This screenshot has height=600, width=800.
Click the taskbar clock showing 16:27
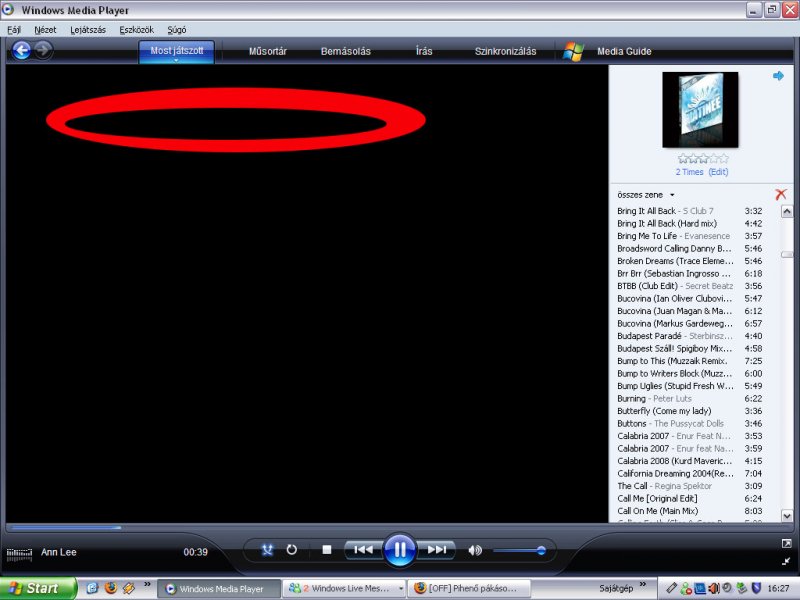point(779,588)
